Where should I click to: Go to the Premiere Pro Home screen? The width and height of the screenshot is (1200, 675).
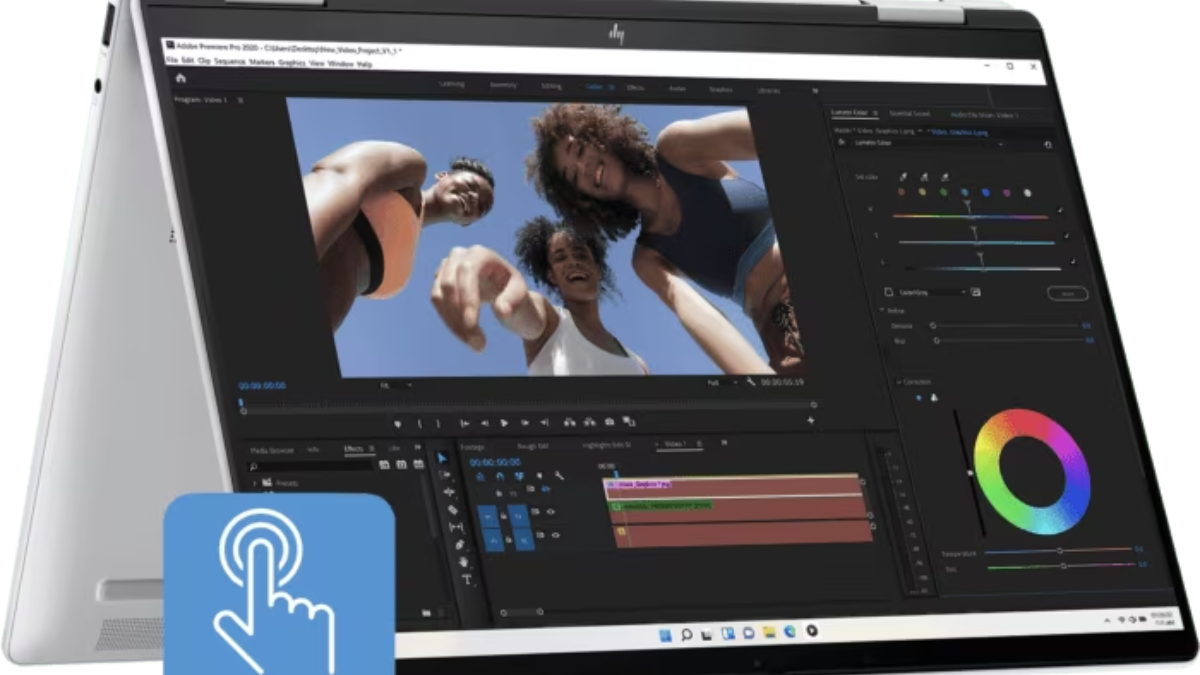[x=181, y=77]
